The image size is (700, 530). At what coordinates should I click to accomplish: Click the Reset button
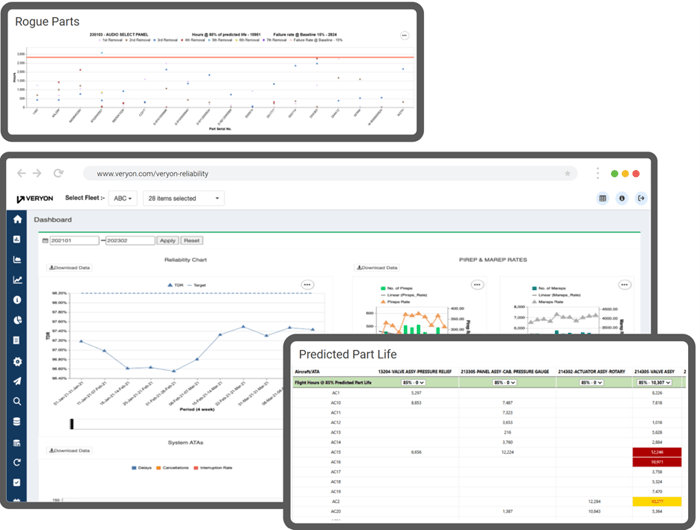click(192, 241)
